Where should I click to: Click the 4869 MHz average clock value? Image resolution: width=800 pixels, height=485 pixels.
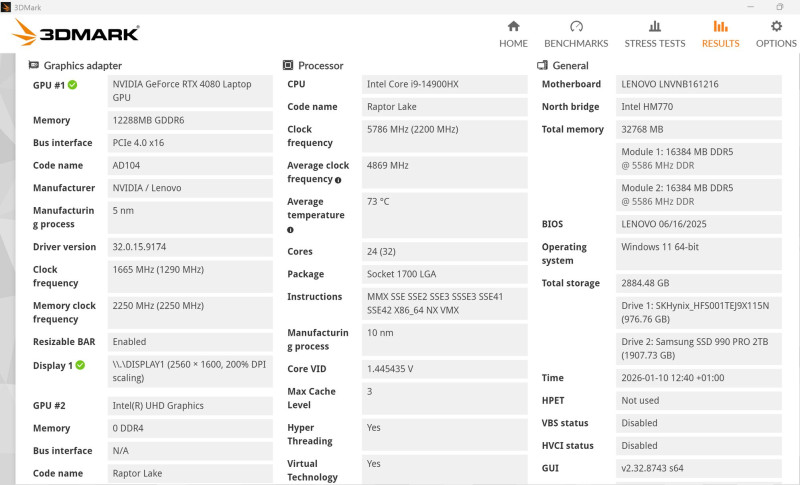[444, 172]
